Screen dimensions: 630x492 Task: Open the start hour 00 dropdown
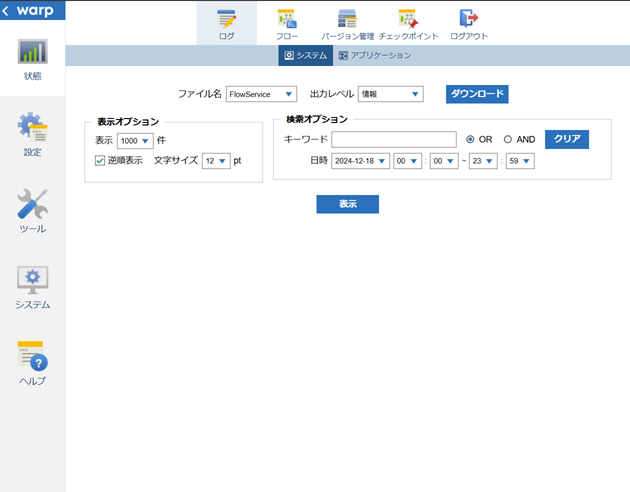[407, 161]
